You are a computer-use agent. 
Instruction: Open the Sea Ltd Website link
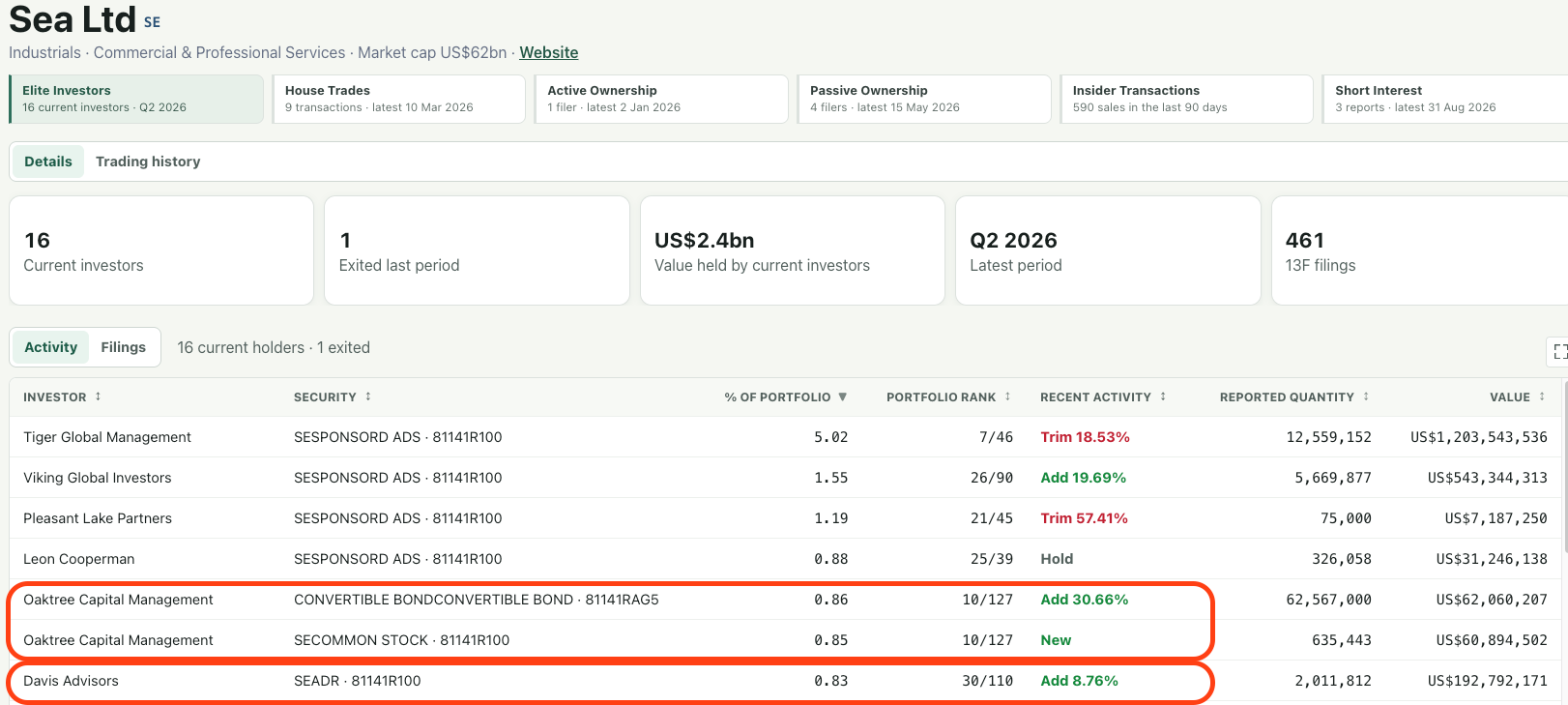(x=548, y=52)
